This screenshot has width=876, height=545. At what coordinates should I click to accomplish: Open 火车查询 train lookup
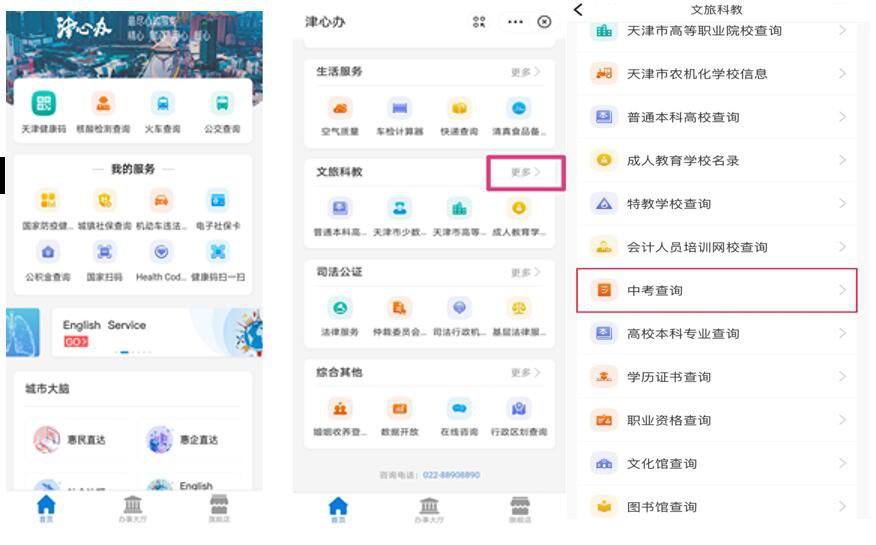coord(163,104)
